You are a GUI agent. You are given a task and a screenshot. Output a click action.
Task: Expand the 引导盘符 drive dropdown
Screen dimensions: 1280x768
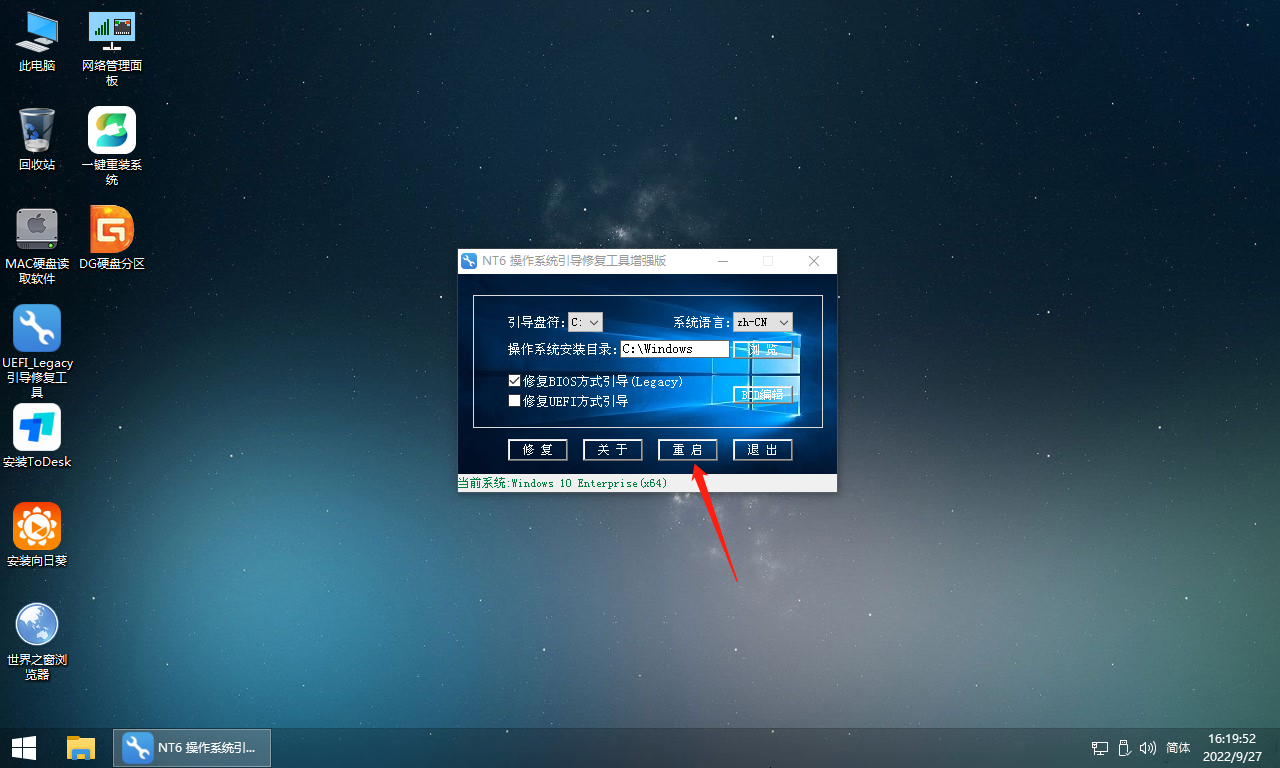pos(585,322)
